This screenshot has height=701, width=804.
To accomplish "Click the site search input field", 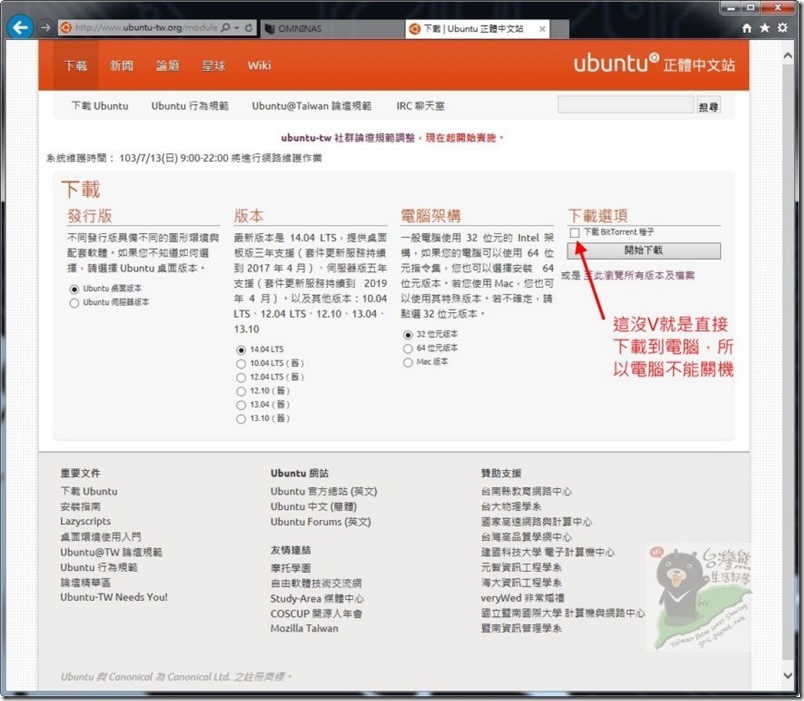I will point(625,105).
